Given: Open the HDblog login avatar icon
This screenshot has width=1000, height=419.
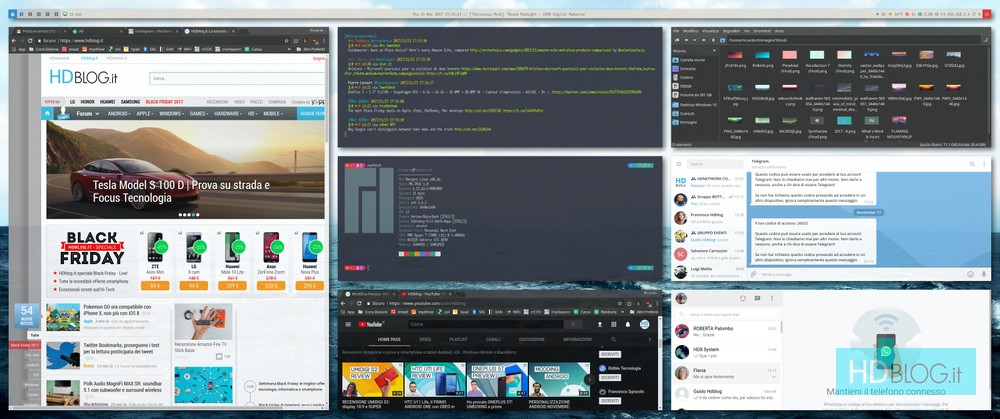Looking at the screenshot, I should point(62,115).
